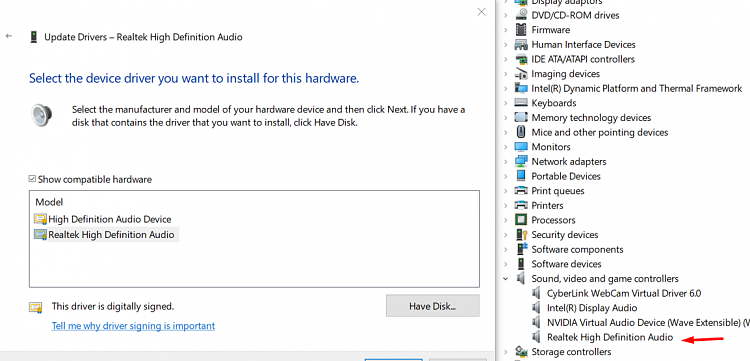Select Software components label
This screenshot has width=750, height=361.
click(577, 250)
